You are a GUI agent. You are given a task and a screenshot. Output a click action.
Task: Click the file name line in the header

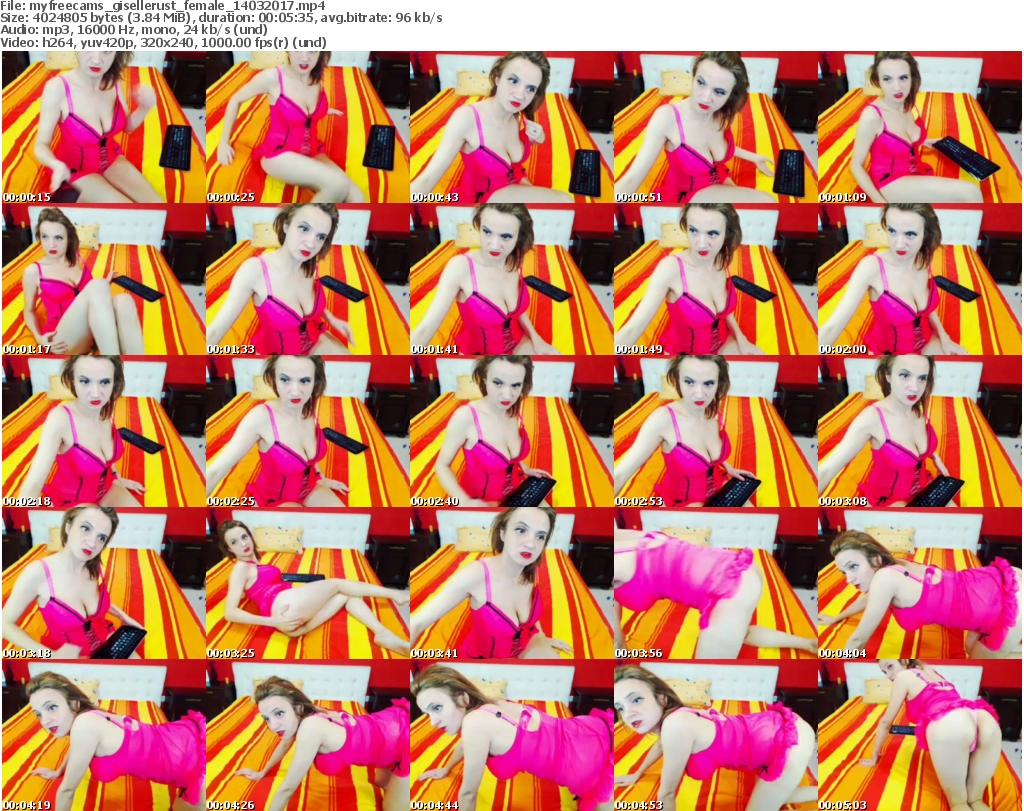click(x=163, y=6)
